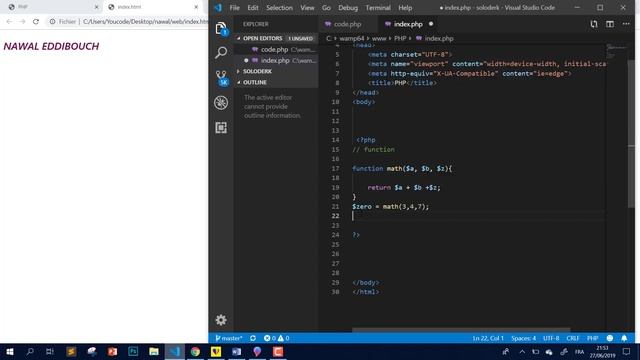Viewport: 640px width, 360px height.
Task: Close the PHP browser tab
Action: (97, 7)
